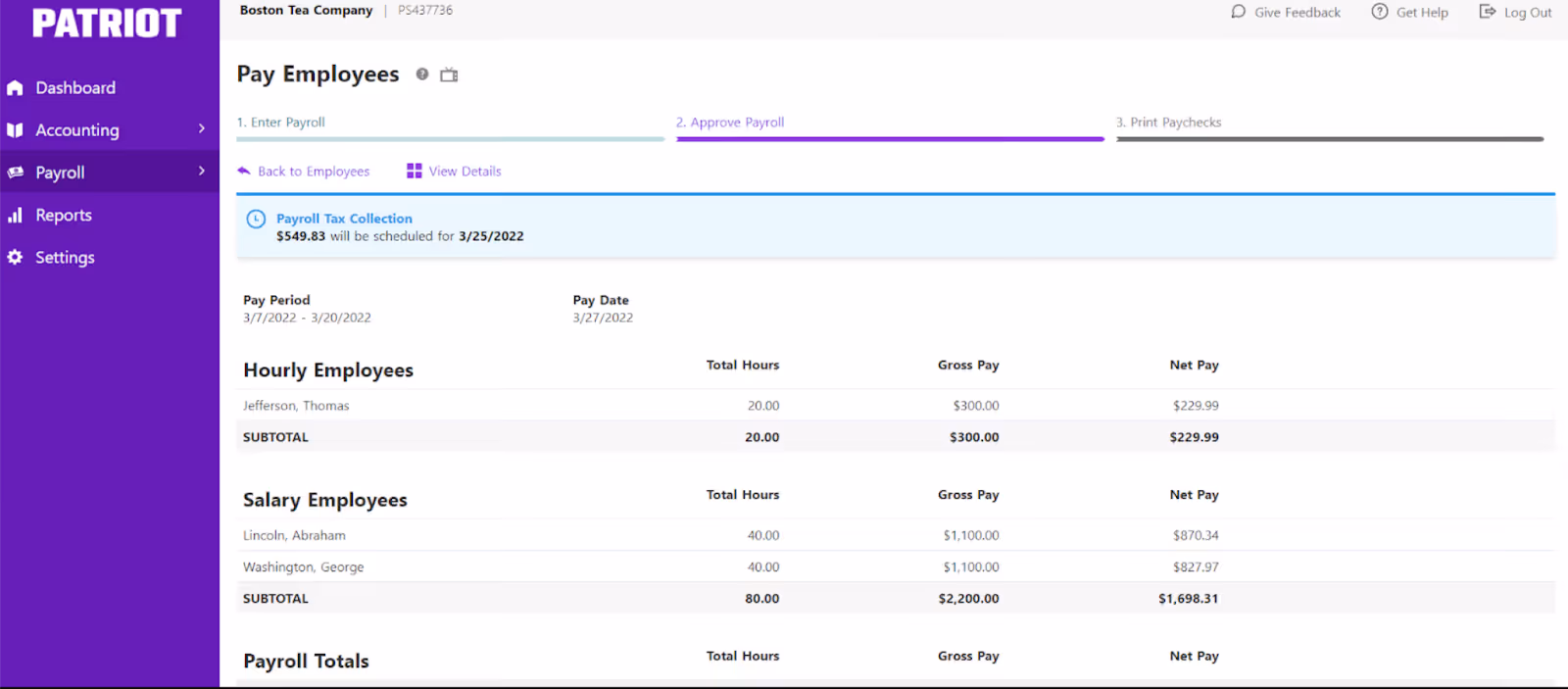The image size is (1568, 689).
Task: Click the Enter Payroll progress bar
Action: 450,139
